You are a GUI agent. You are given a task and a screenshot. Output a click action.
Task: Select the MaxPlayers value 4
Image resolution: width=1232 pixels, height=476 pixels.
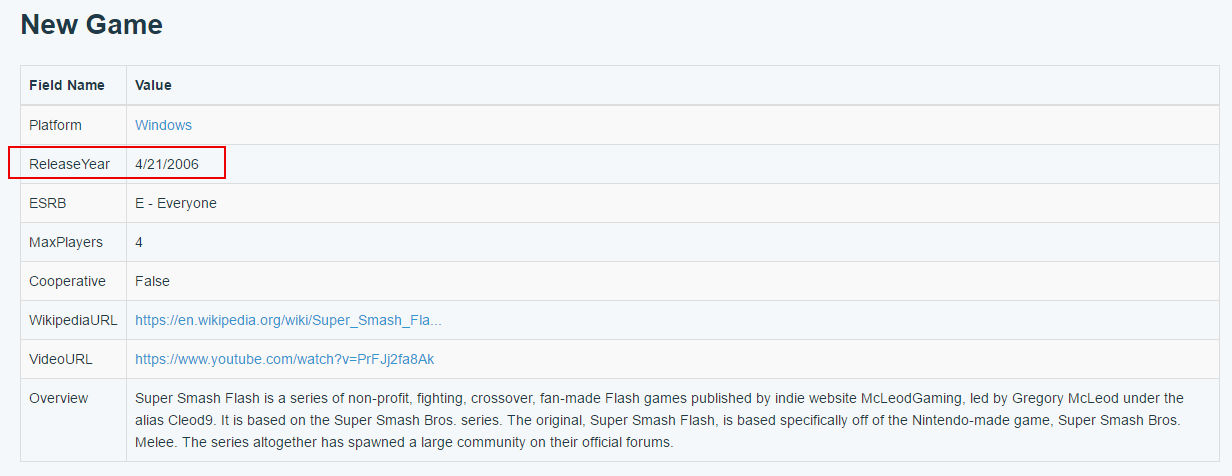pyautogui.click(x=139, y=242)
